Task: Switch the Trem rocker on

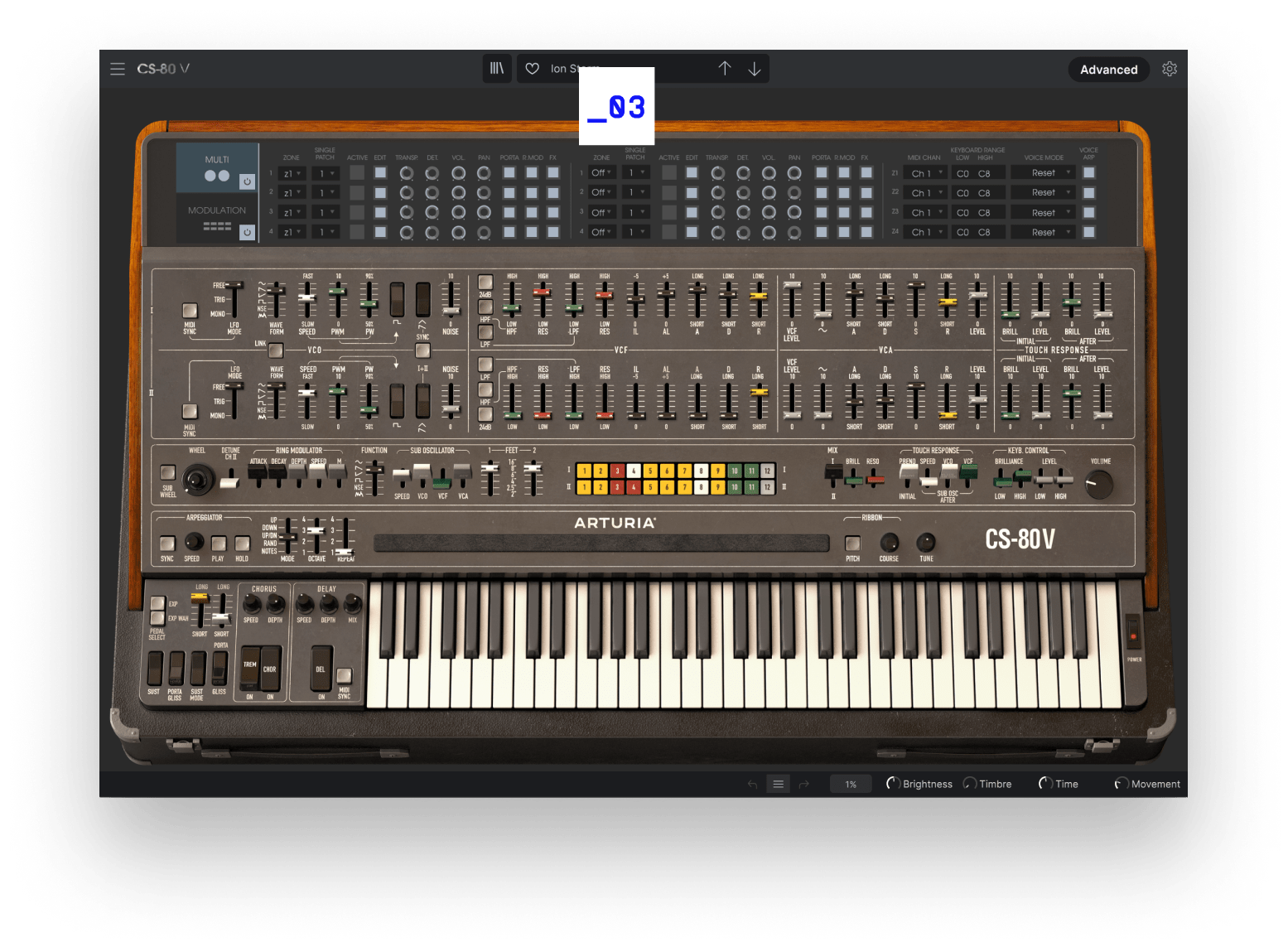Action: (249, 668)
